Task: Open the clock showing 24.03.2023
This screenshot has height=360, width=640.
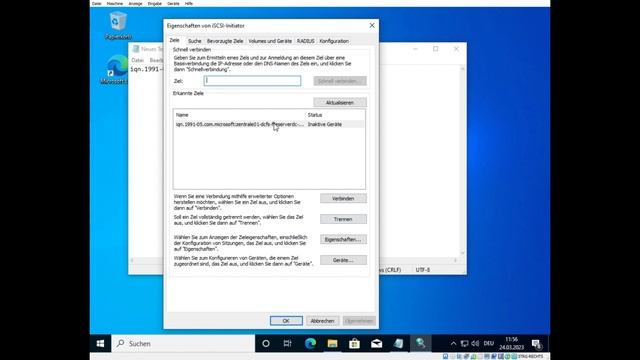Action: [511, 343]
